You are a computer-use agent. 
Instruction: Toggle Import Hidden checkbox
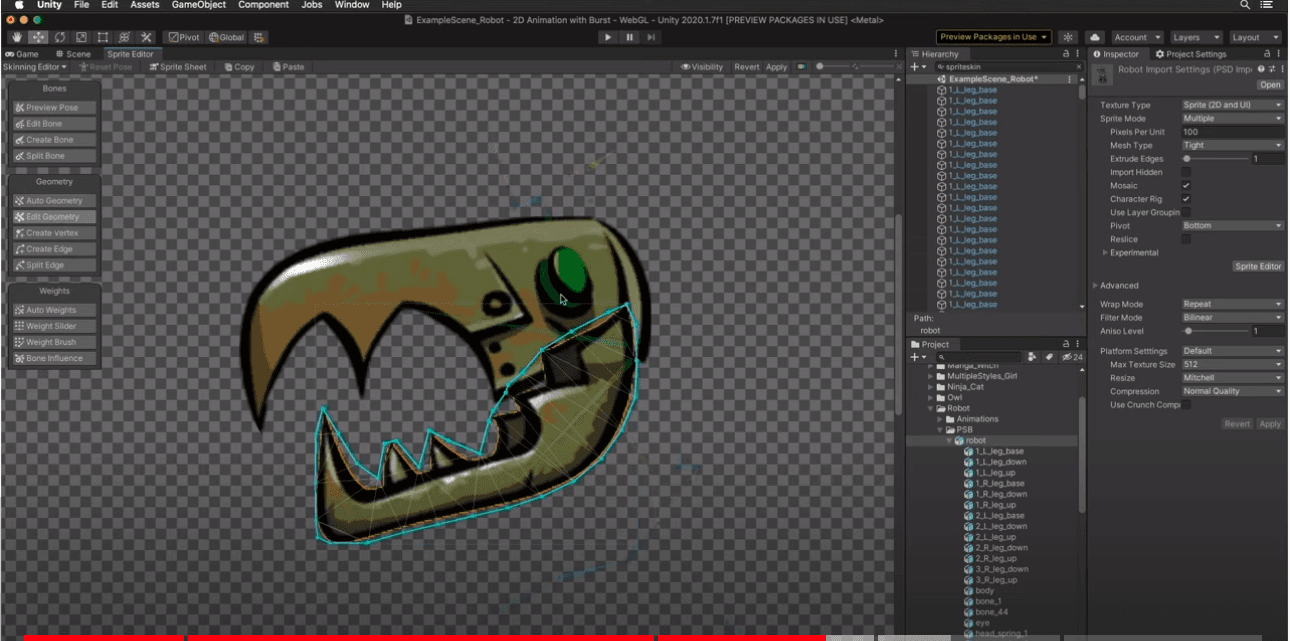point(1186,172)
